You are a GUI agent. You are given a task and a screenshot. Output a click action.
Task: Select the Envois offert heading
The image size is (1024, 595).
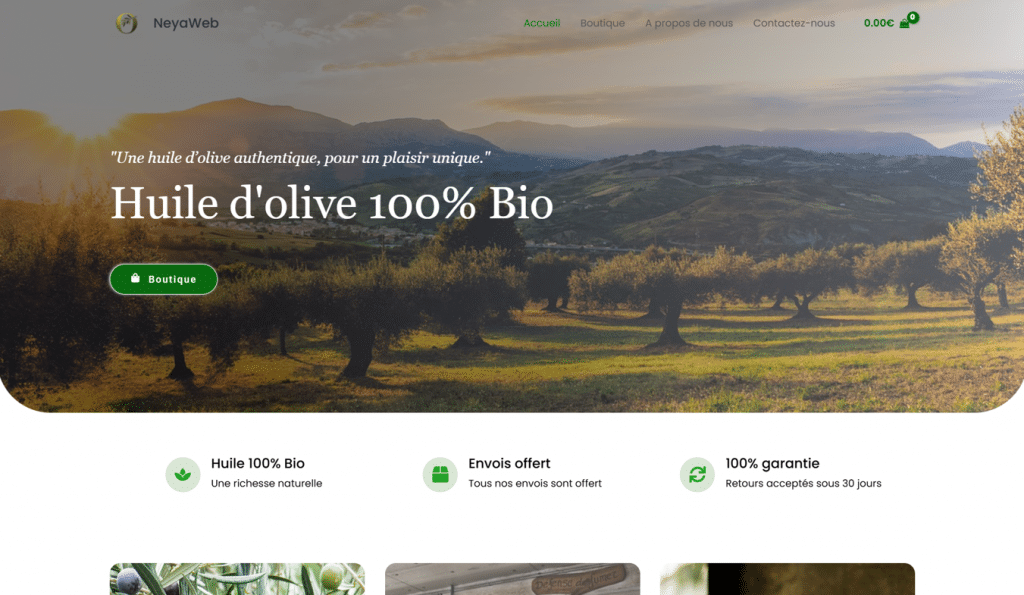point(509,463)
